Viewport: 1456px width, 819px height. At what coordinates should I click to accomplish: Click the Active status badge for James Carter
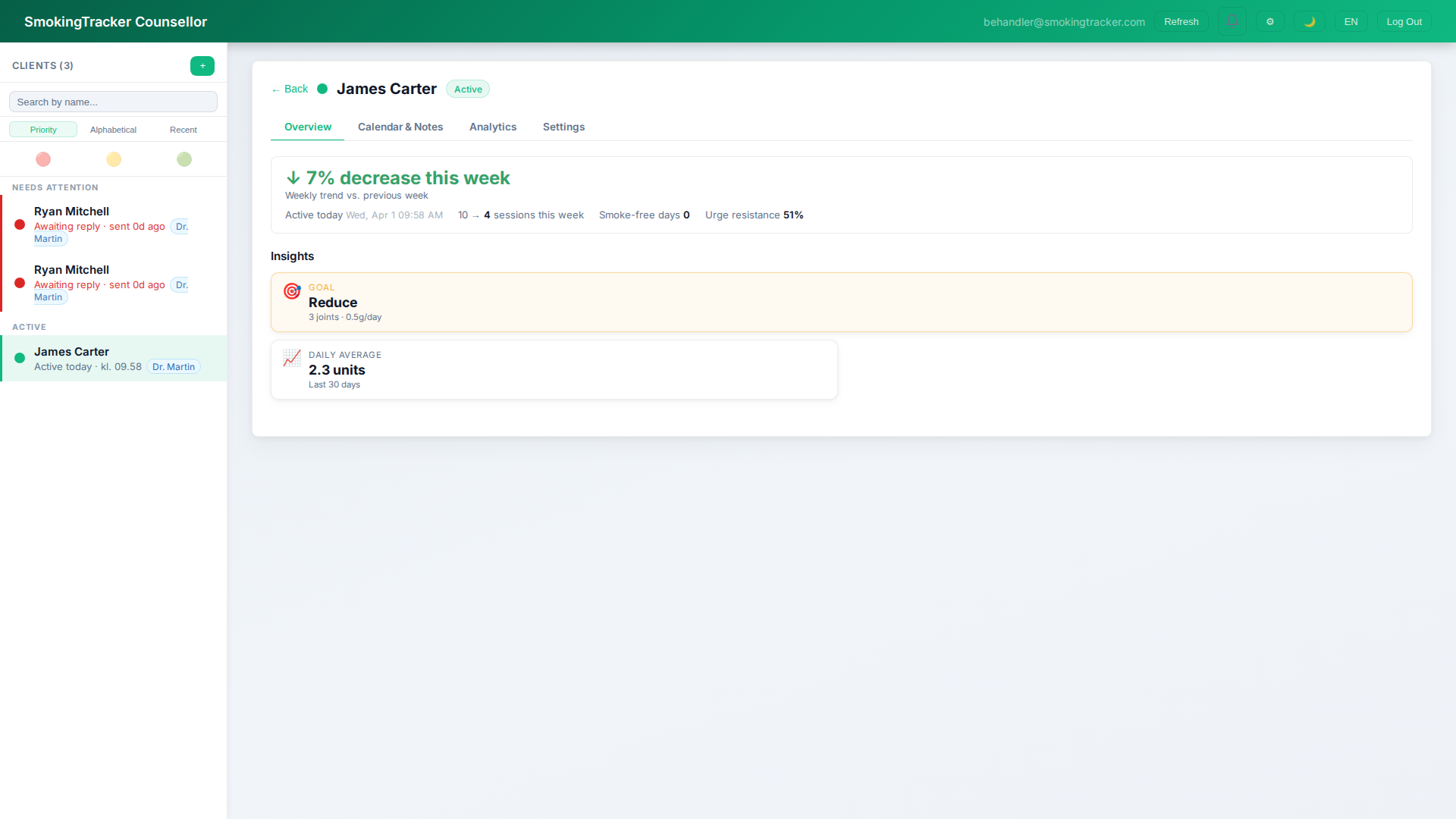467,89
